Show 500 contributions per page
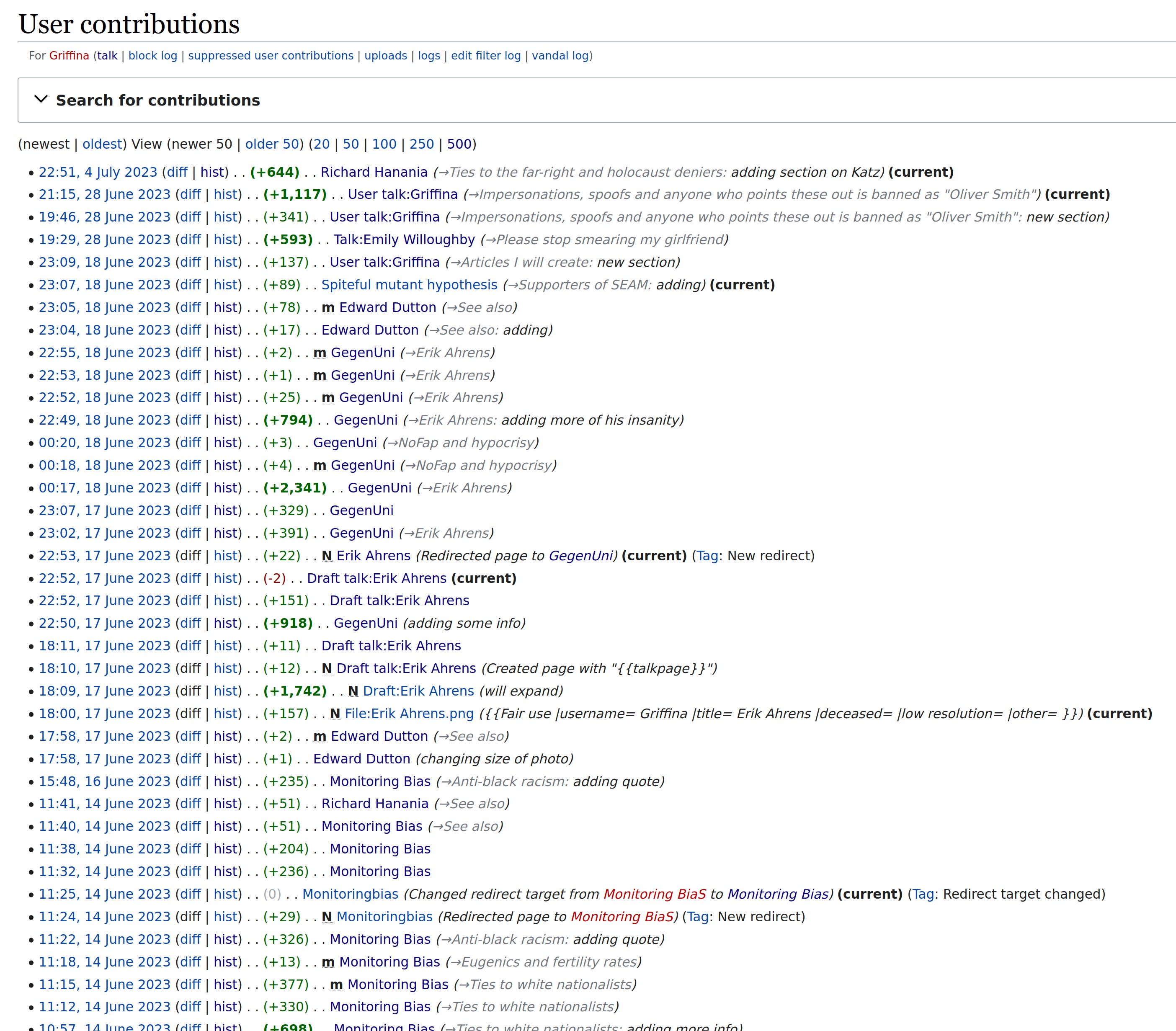The width and height of the screenshot is (1176, 1031). [x=459, y=144]
